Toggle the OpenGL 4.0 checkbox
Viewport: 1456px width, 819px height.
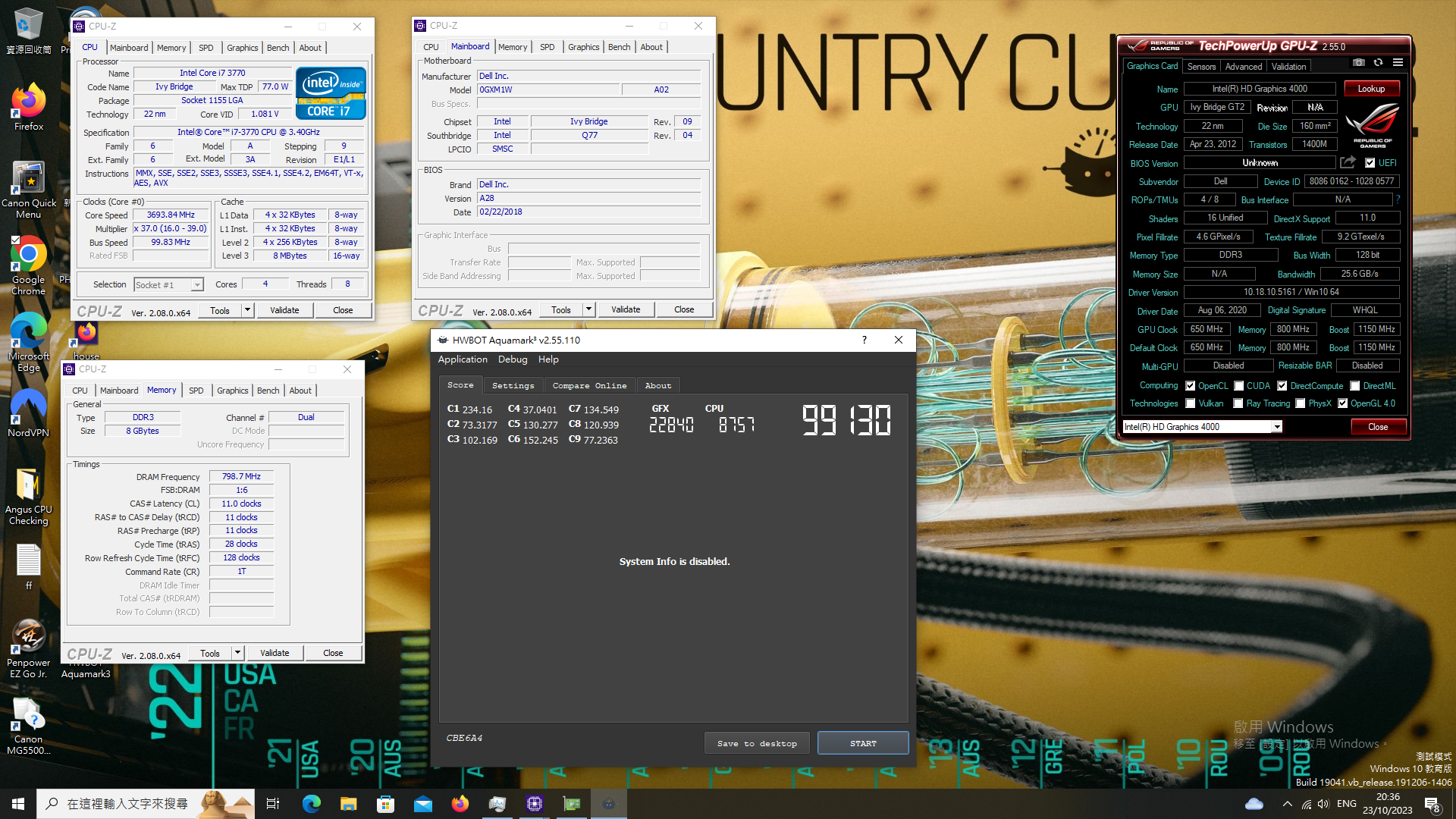click(x=1342, y=403)
